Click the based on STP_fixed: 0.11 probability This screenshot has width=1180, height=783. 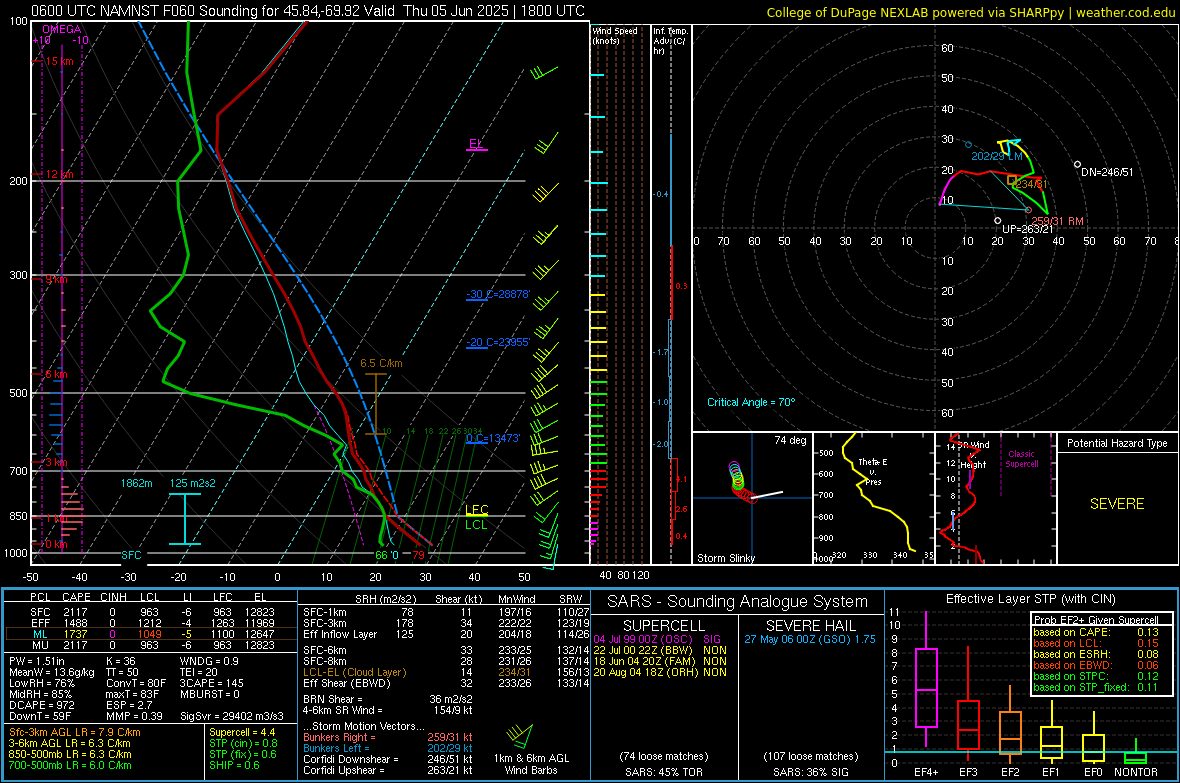(1096, 687)
